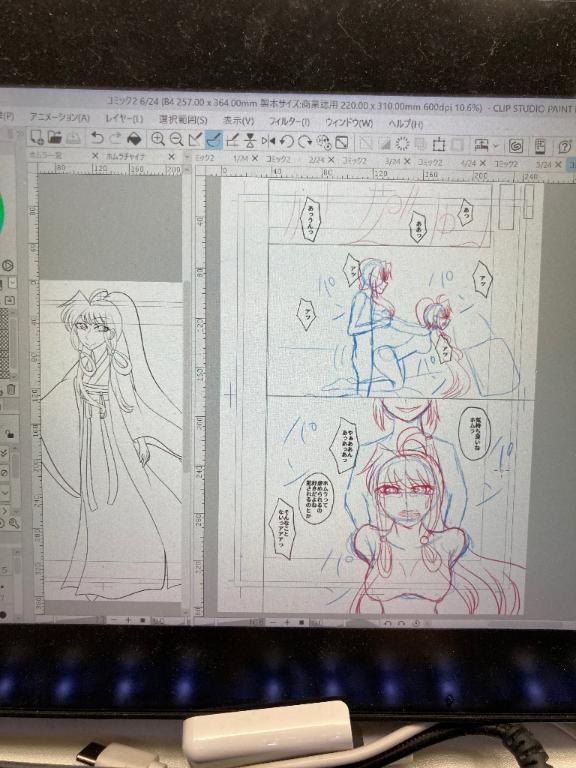Open the アニメーション(A) menu
Screen dimensions: 576x768
pyautogui.click(x=60, y=117)
